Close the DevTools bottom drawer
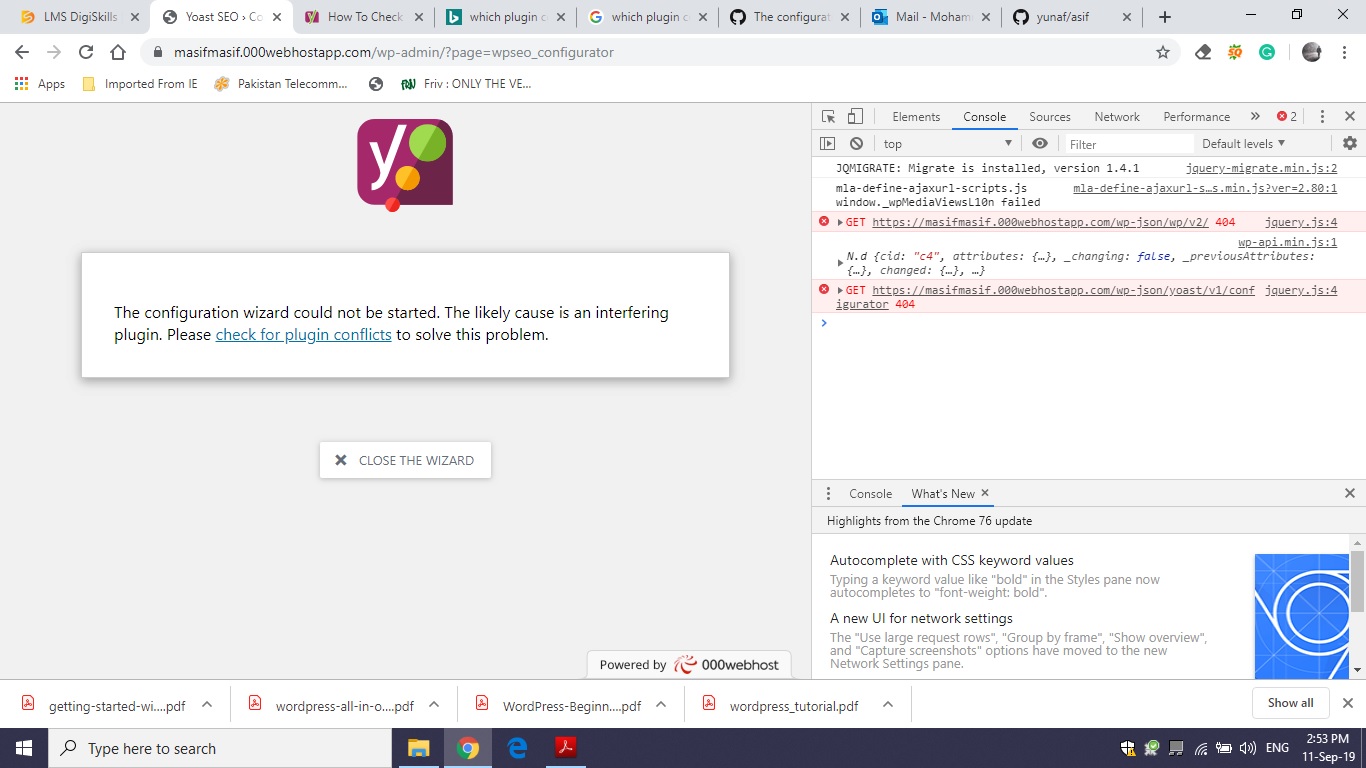The height and width of the screenshot is (768, 1366). (1349, 494)
